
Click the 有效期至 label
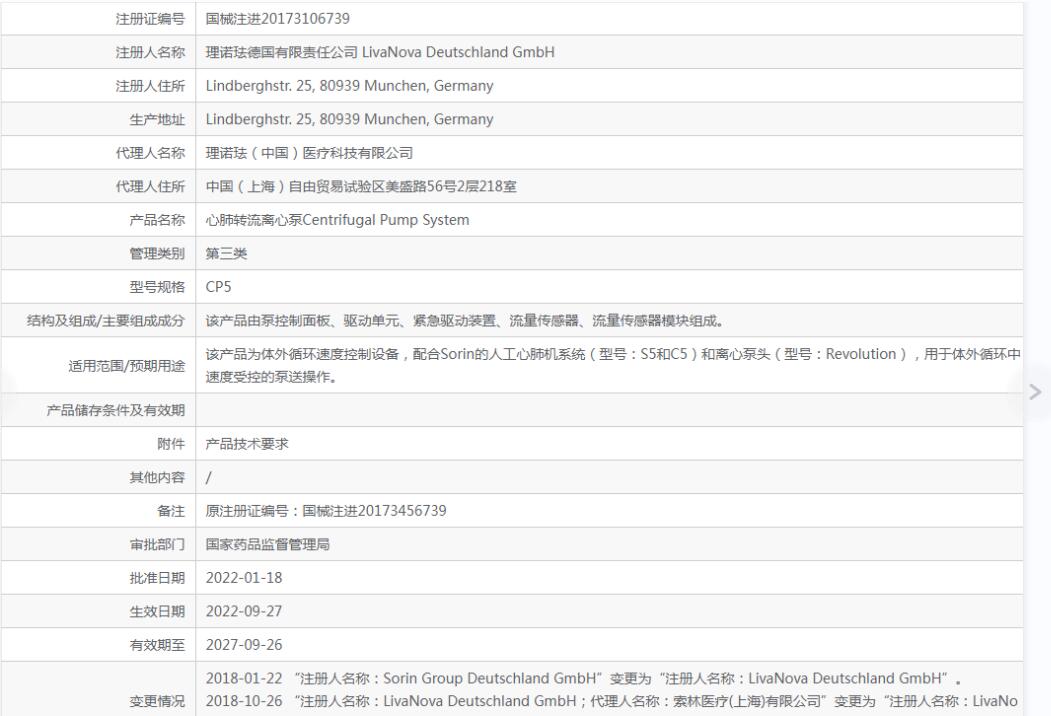(157, 645)
